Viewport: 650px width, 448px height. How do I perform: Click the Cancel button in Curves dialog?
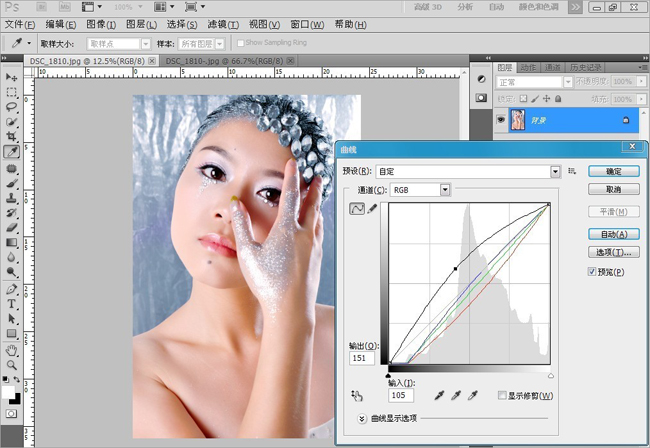pos(614,189)
